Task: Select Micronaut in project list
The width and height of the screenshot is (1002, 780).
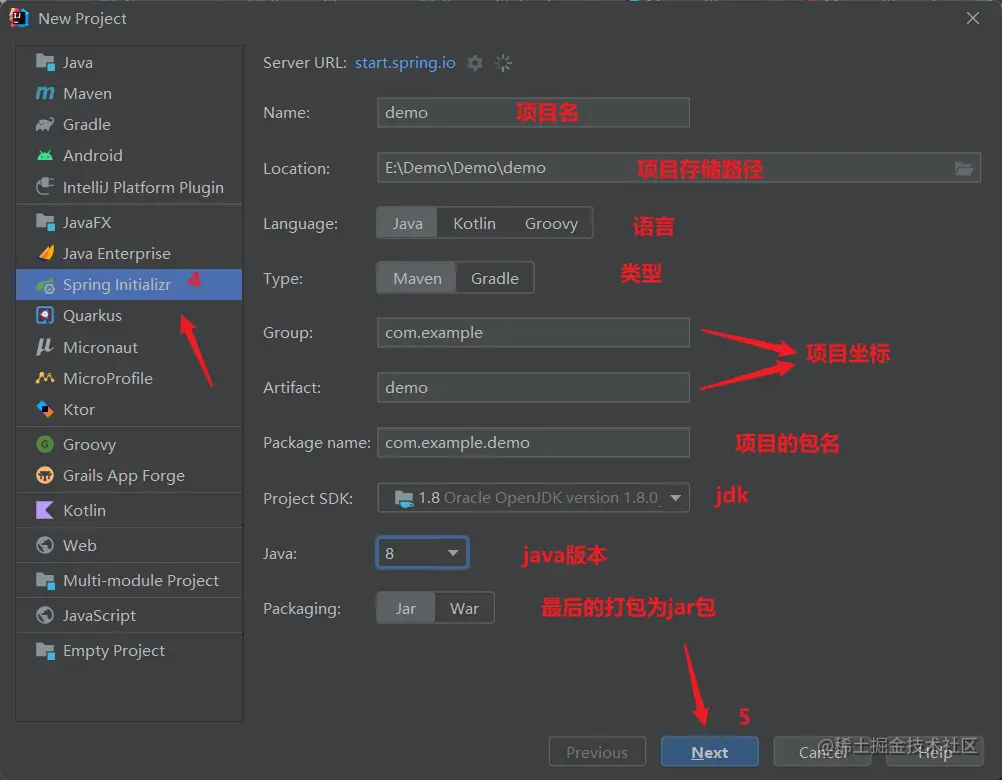Action: [129, 347]
